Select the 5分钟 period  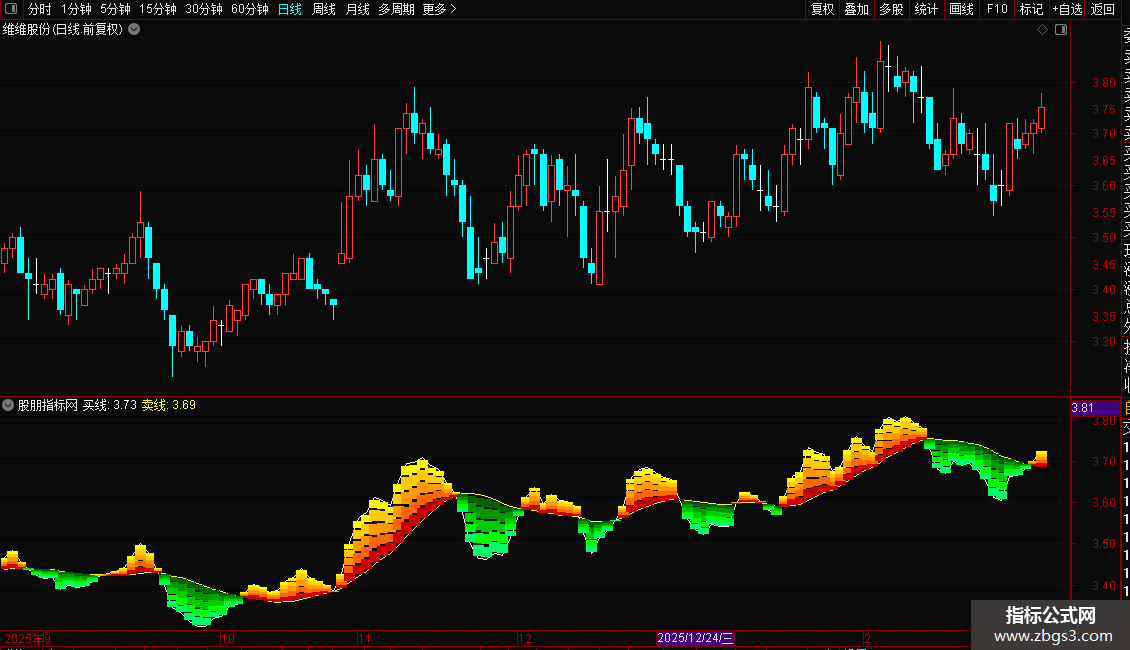(115, 9)
